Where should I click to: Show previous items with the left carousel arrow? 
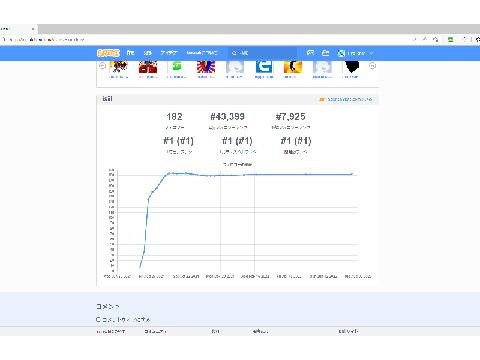[x=103, y=66]
